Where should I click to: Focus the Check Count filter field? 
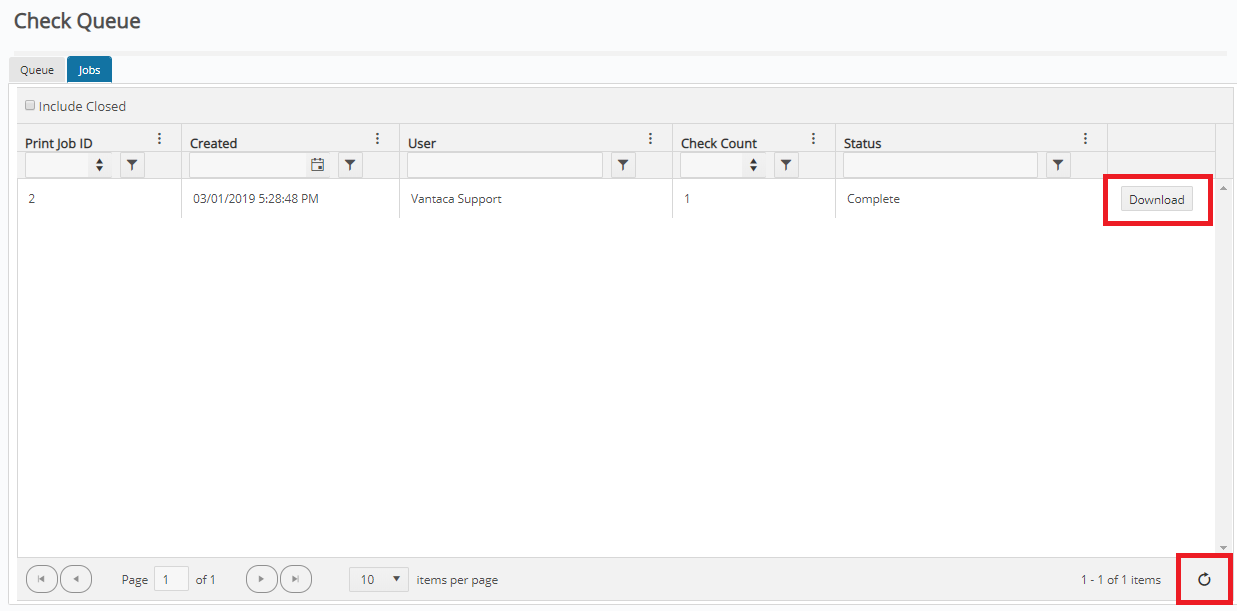[713, 165]
